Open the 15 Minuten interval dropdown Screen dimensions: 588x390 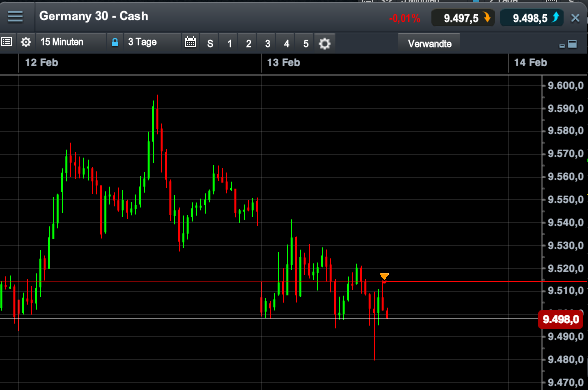71,42
